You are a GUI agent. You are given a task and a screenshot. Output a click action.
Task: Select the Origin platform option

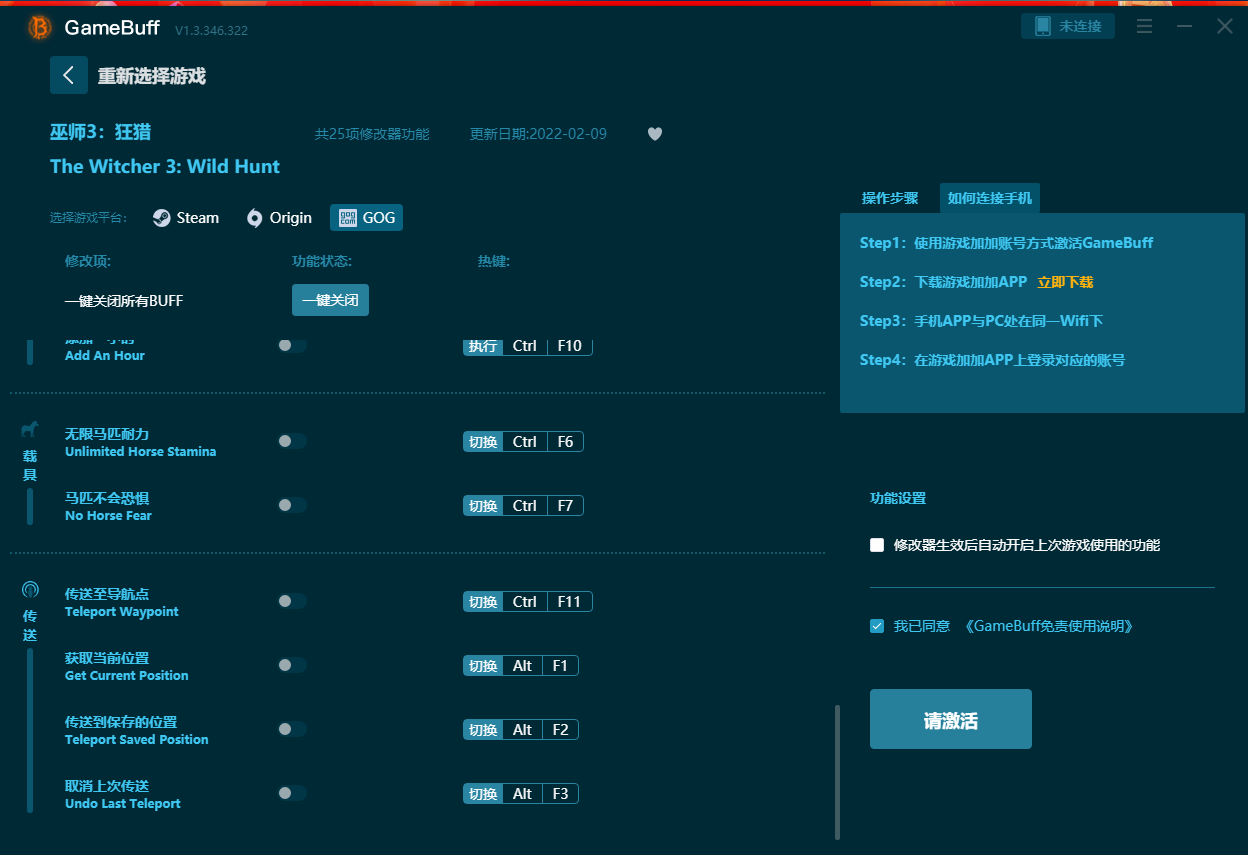279,218
